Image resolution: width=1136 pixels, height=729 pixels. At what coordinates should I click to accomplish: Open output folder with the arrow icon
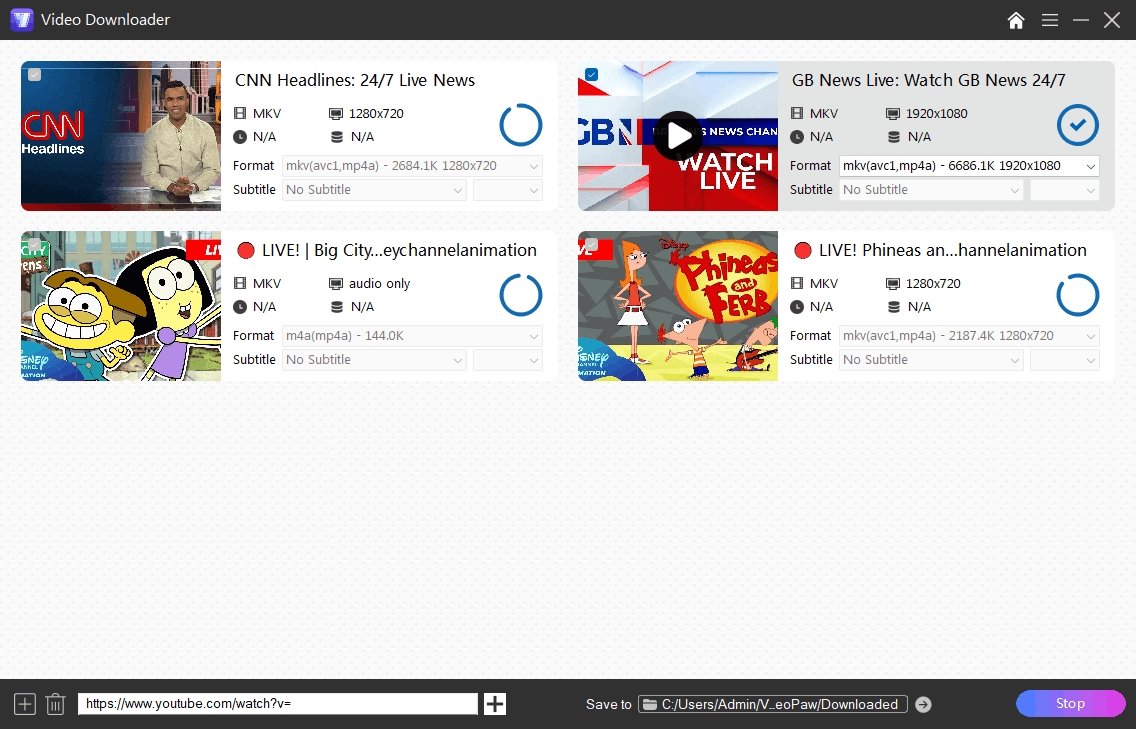click(x=923, y=704)
